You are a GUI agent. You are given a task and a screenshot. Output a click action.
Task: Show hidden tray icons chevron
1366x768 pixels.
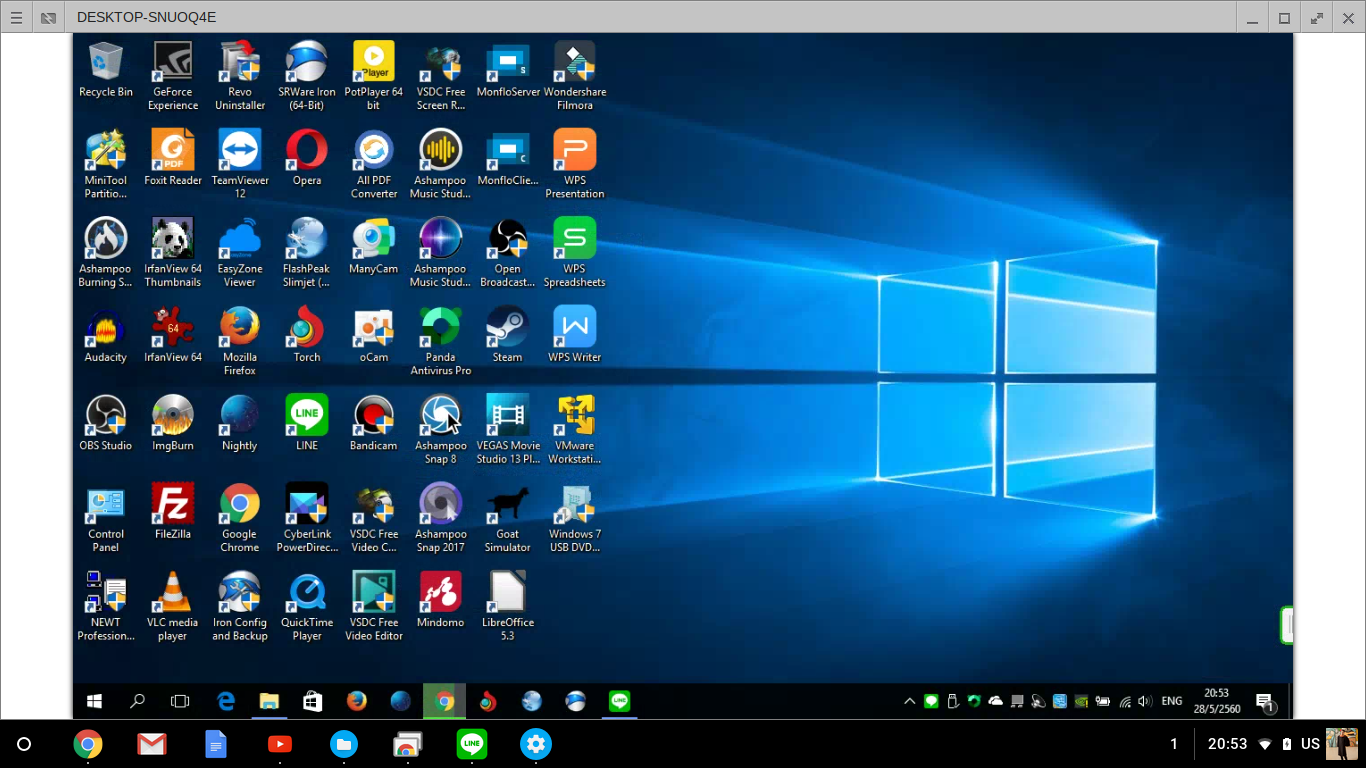click(x=909, y=702)
